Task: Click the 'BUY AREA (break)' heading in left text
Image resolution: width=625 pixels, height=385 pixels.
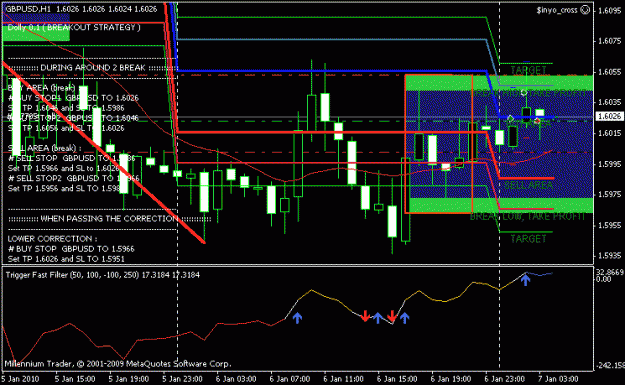Action: 41,88
